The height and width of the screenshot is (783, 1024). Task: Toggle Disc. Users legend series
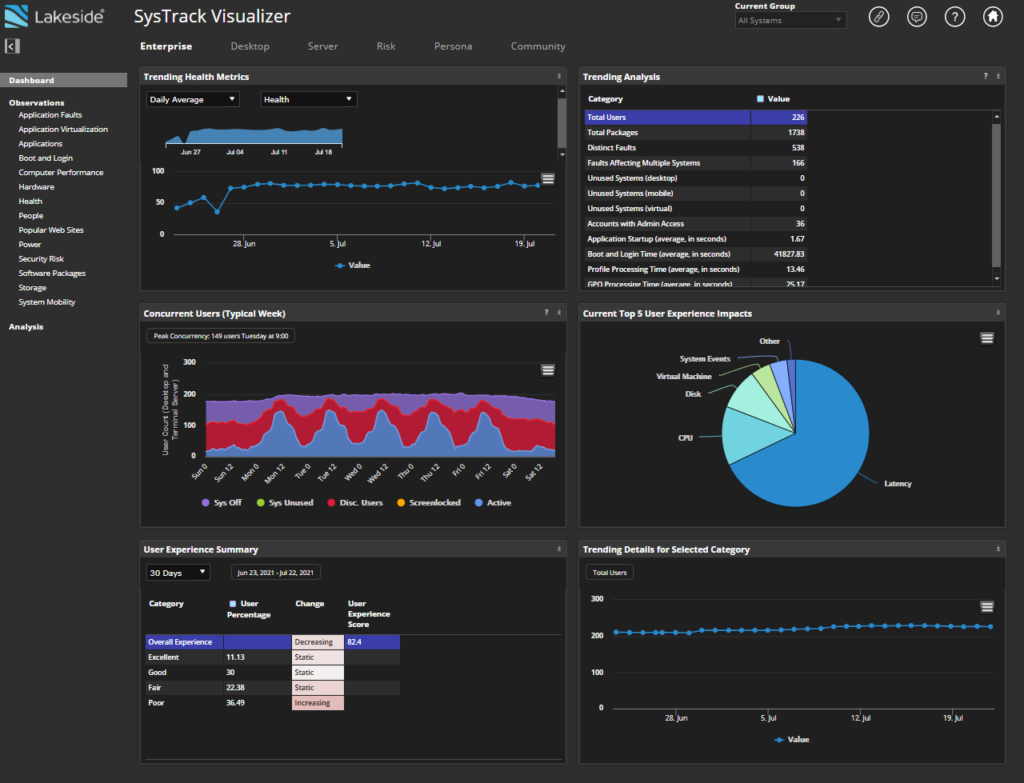[x=355, y=503]
